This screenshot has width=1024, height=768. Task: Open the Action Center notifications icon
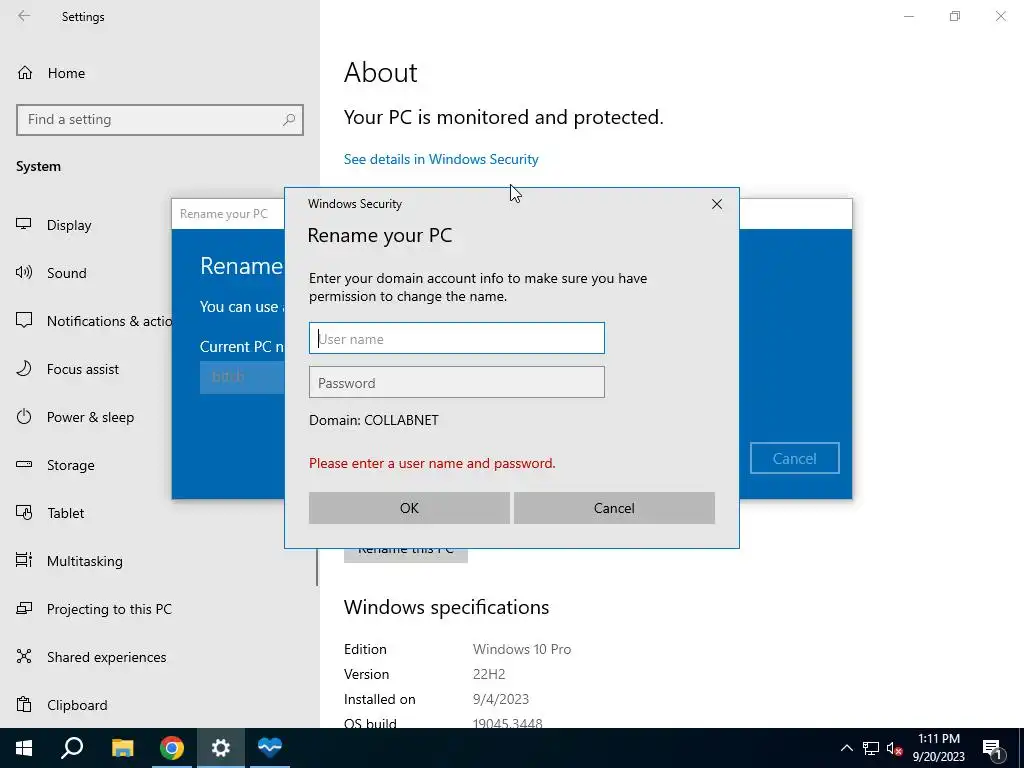pyautogui.click(x=992, y=748)
